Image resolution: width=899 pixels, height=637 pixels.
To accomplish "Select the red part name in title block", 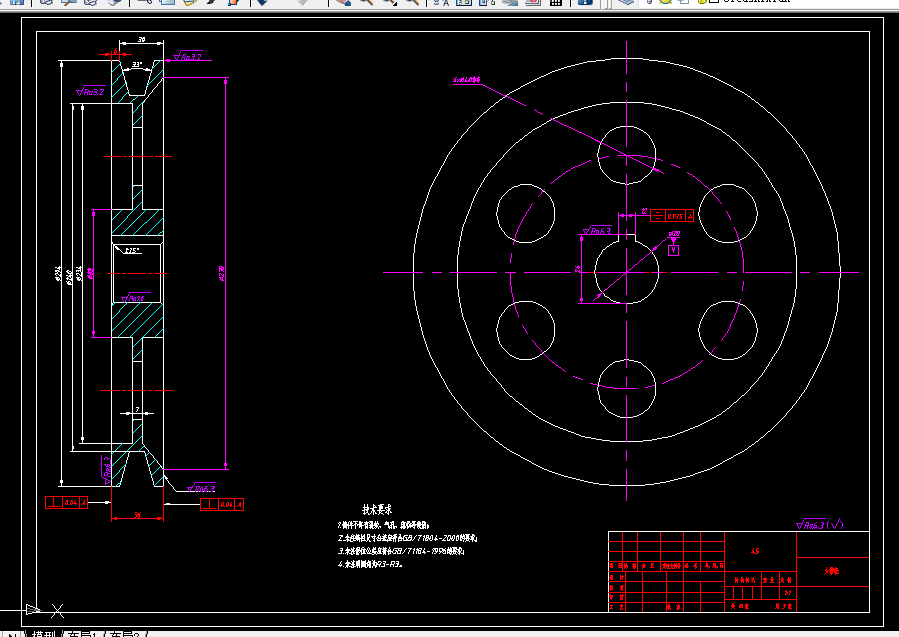I will point(831,571).
